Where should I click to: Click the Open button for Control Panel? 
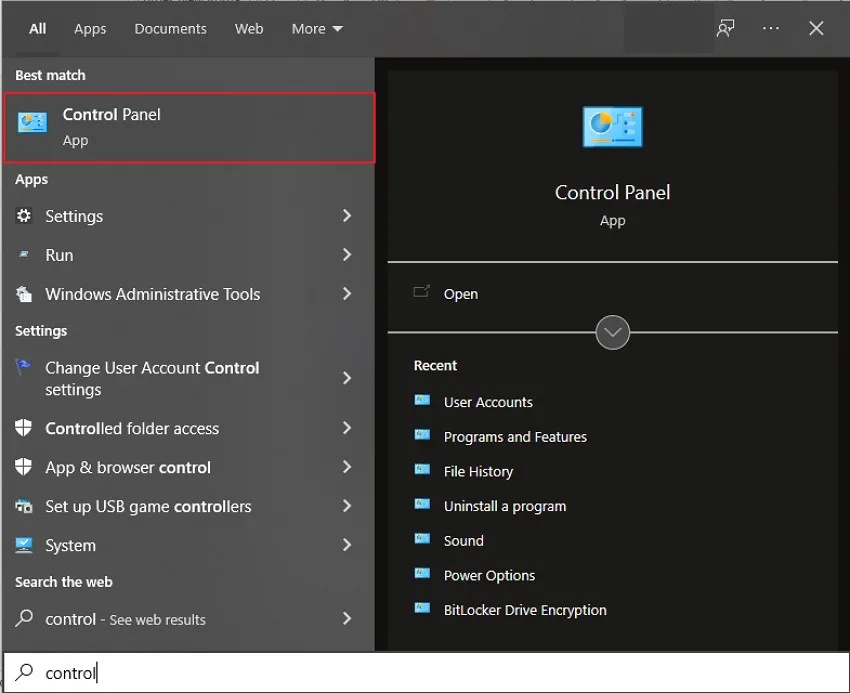point(460,293)
